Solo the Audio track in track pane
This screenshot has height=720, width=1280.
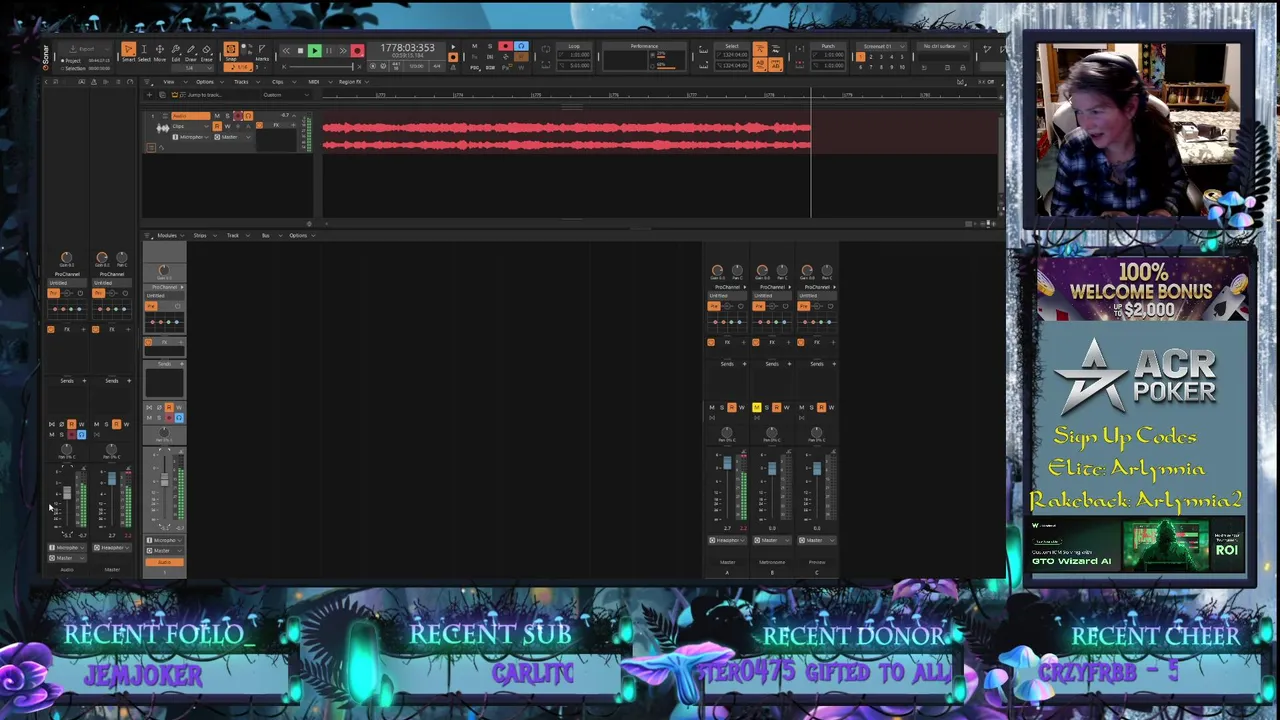click(x=227, y=117)
